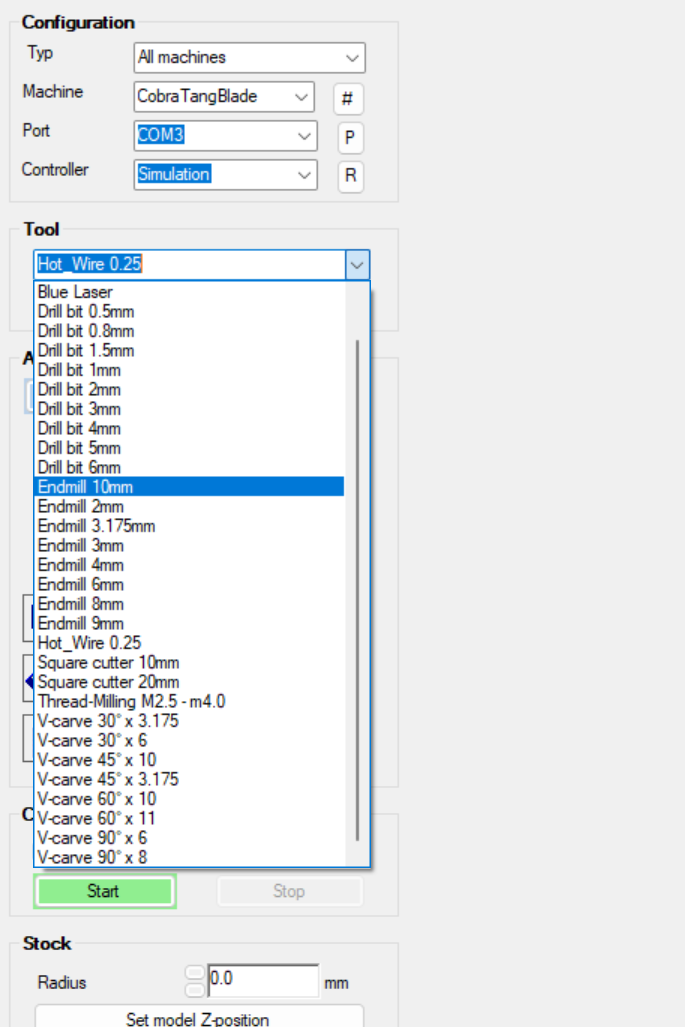The width and height of the screenshot is (685, 1027).
Task: Pick Square cutter 10mm tool
Action: (x=189, y=662)
